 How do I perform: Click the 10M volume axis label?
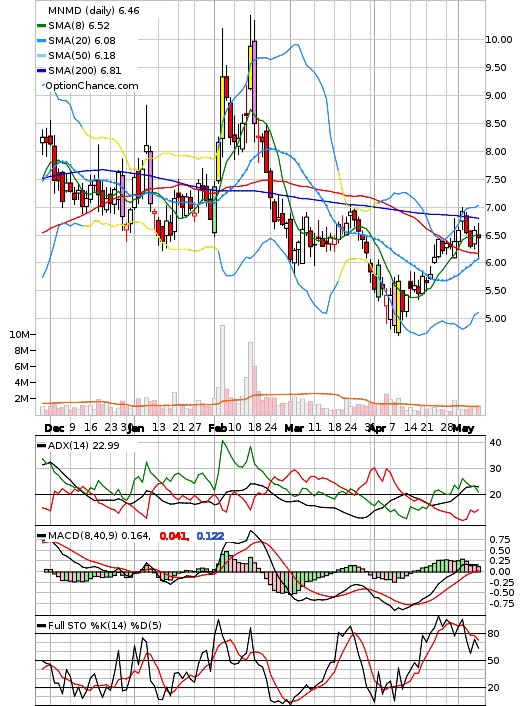pyautogui.click(x=19, y=335)
